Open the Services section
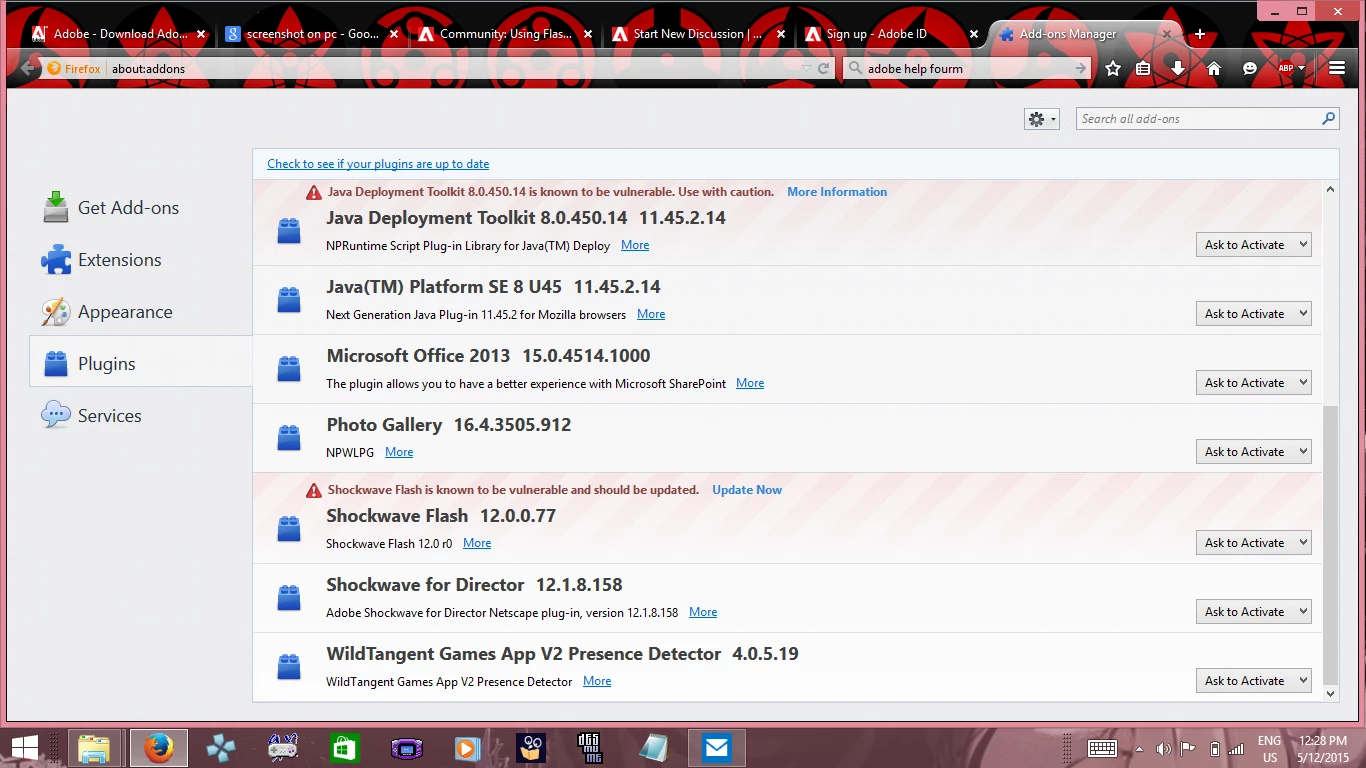Screen dimensions: 1366x768 tap(91, 416)
